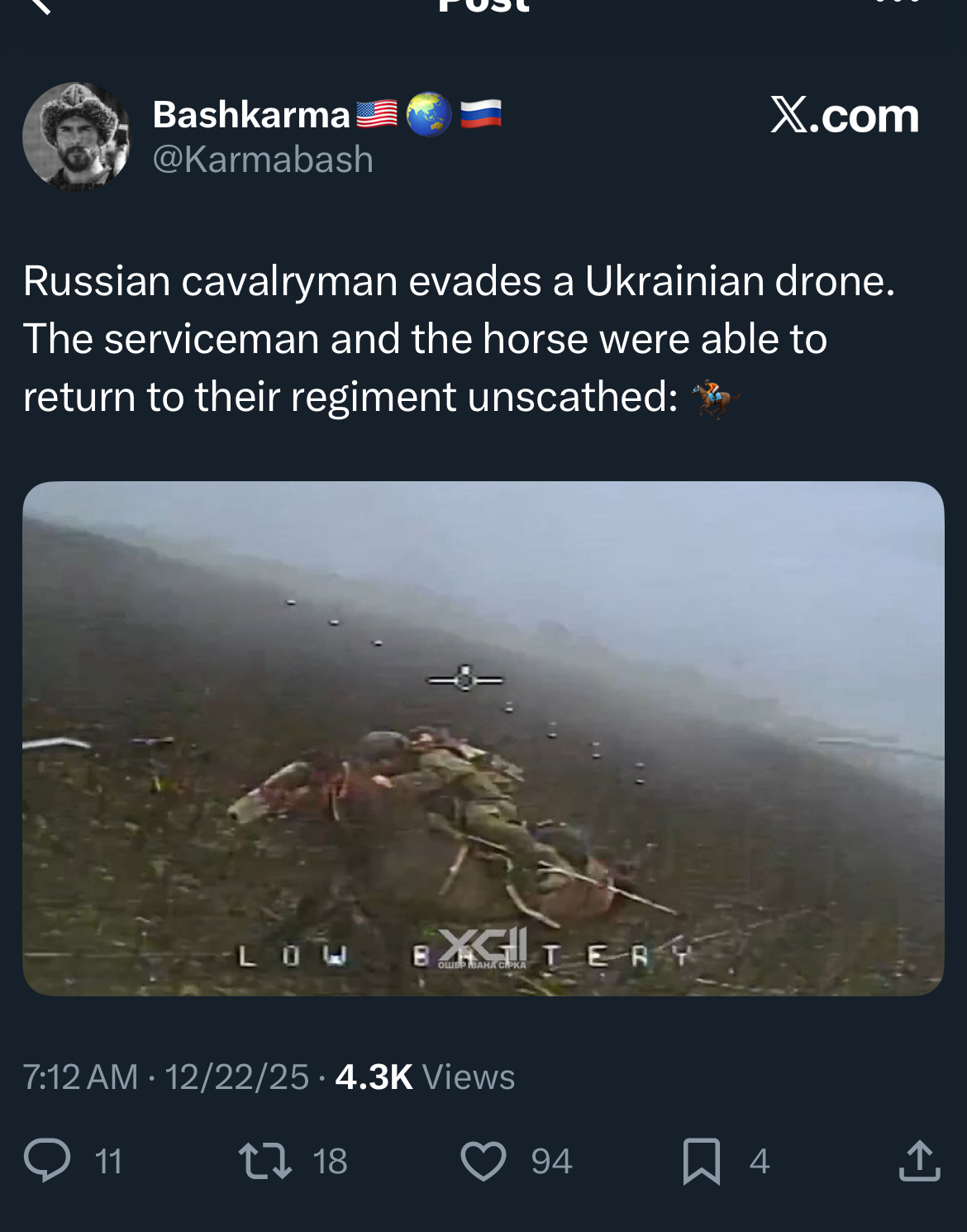Screen dimensions: 967x1232
Task: View the 18 reposts count
Action: [330, 1161]
